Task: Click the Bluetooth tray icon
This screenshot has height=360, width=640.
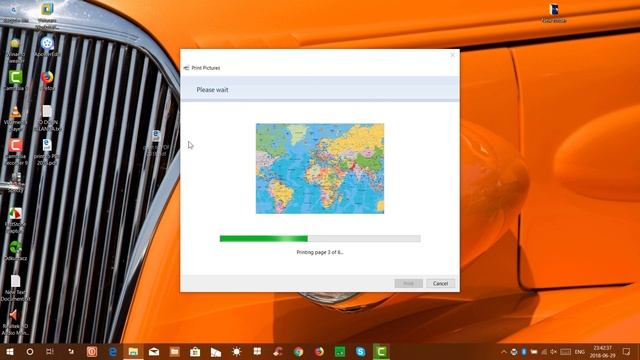Action: 524,351
